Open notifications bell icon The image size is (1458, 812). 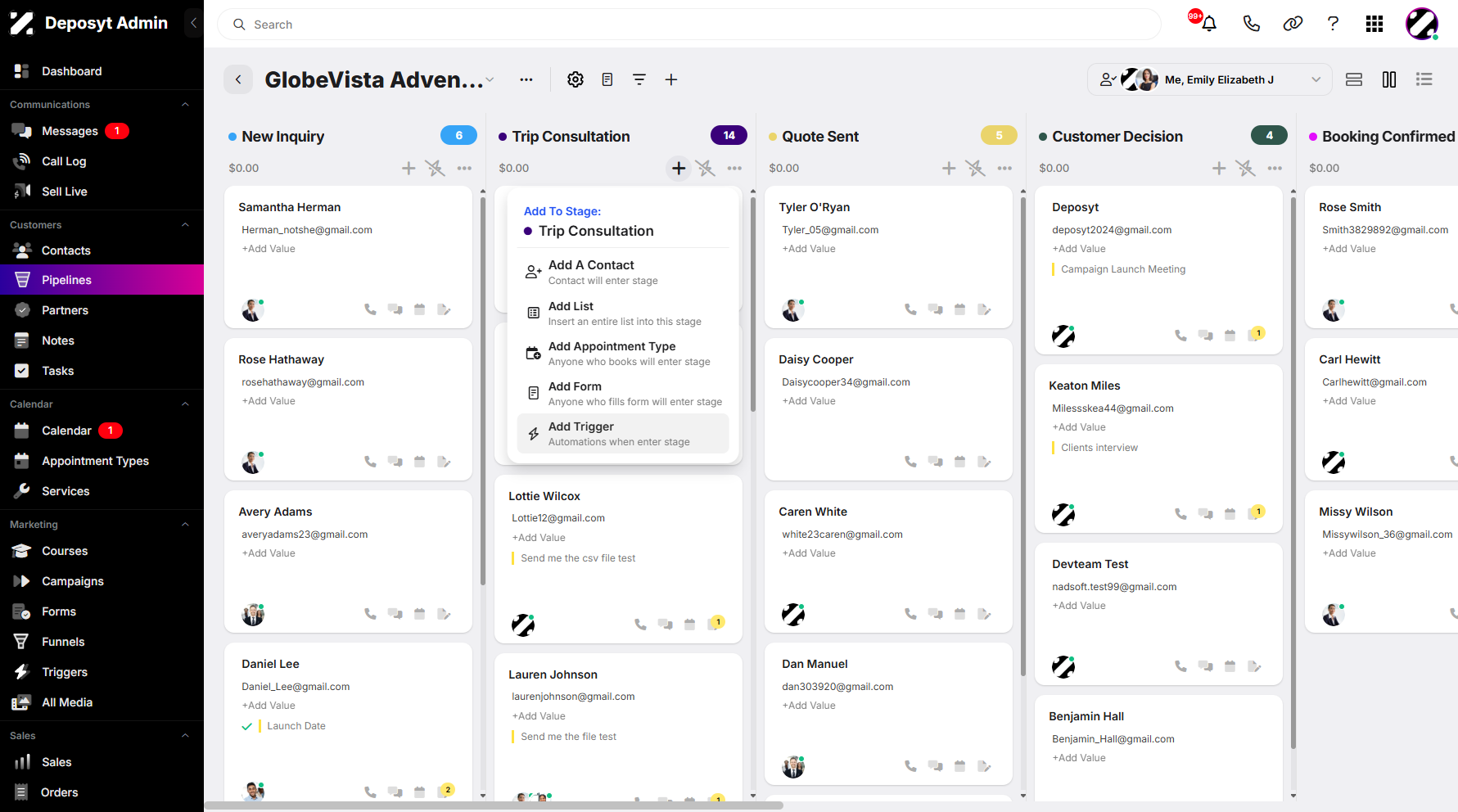(x=1208, y=24)
